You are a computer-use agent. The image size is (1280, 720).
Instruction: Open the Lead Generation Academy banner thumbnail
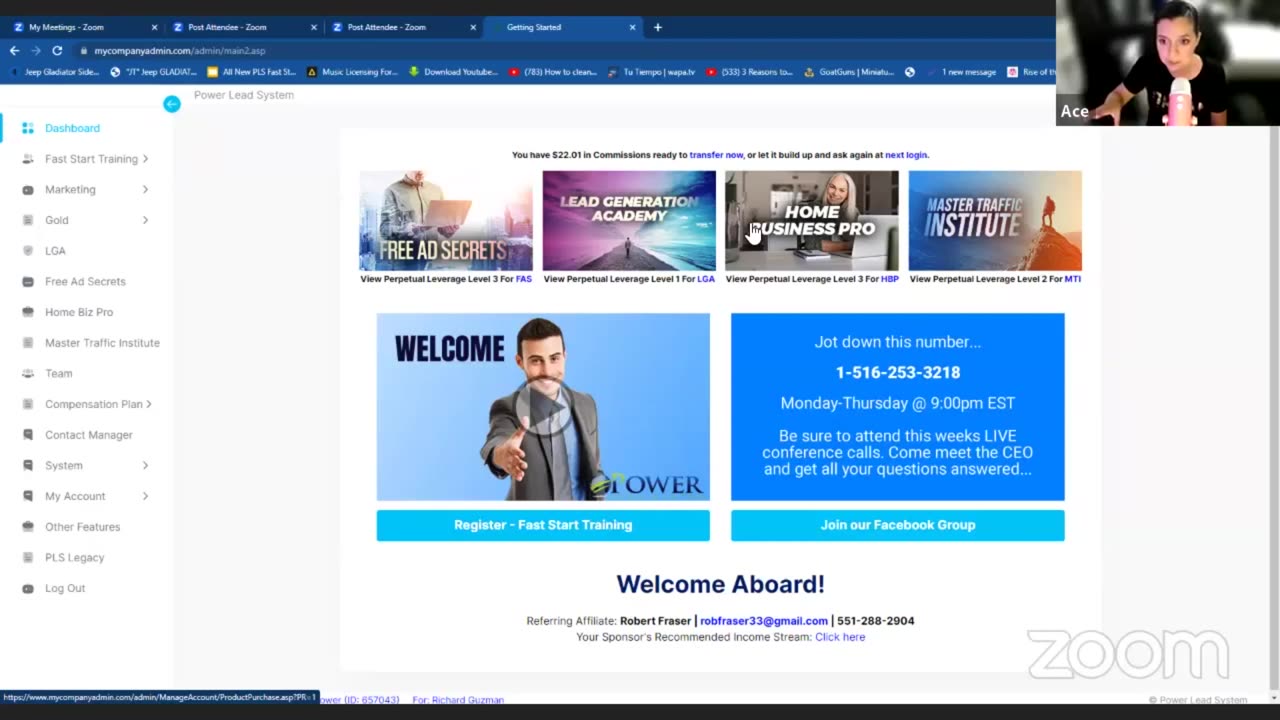[629, 221]
